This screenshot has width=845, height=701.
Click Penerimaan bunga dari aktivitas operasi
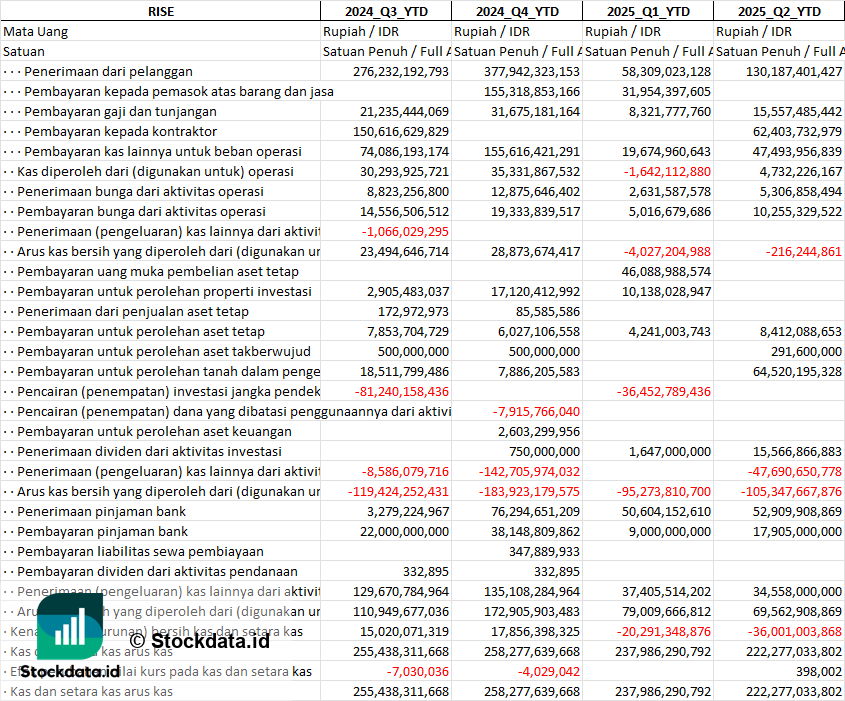[x=140, y=191]
